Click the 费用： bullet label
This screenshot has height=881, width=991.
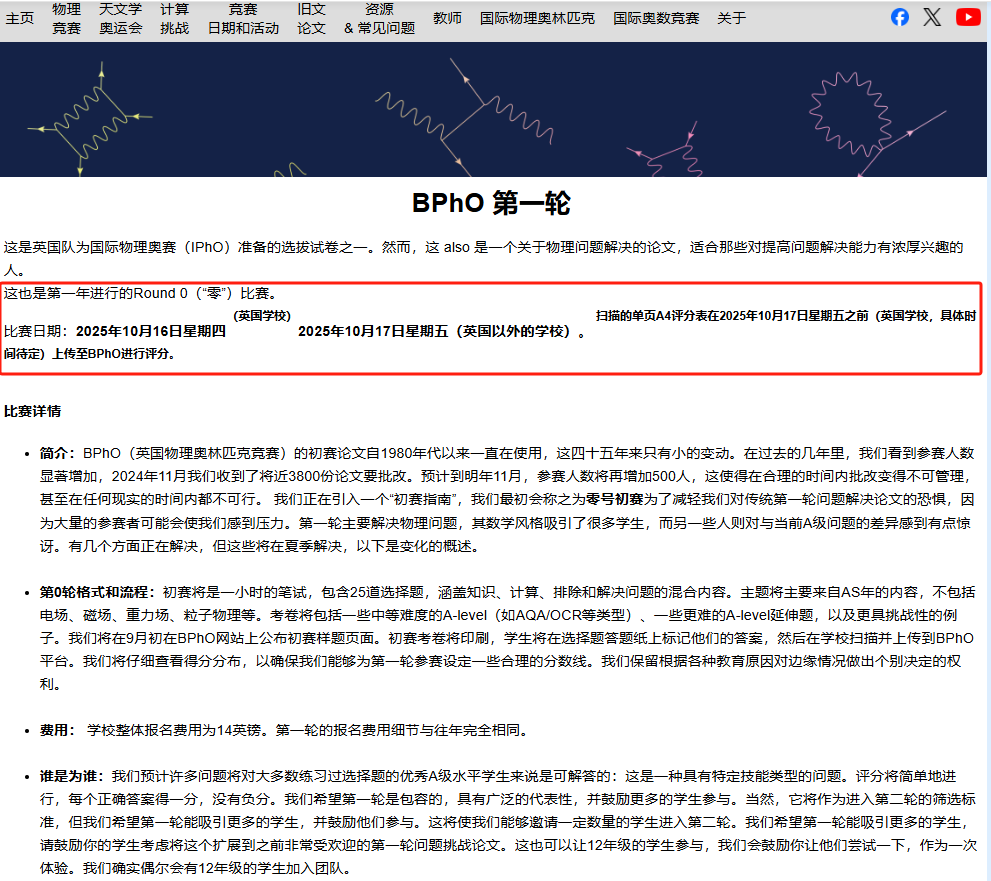pos(59,730)
